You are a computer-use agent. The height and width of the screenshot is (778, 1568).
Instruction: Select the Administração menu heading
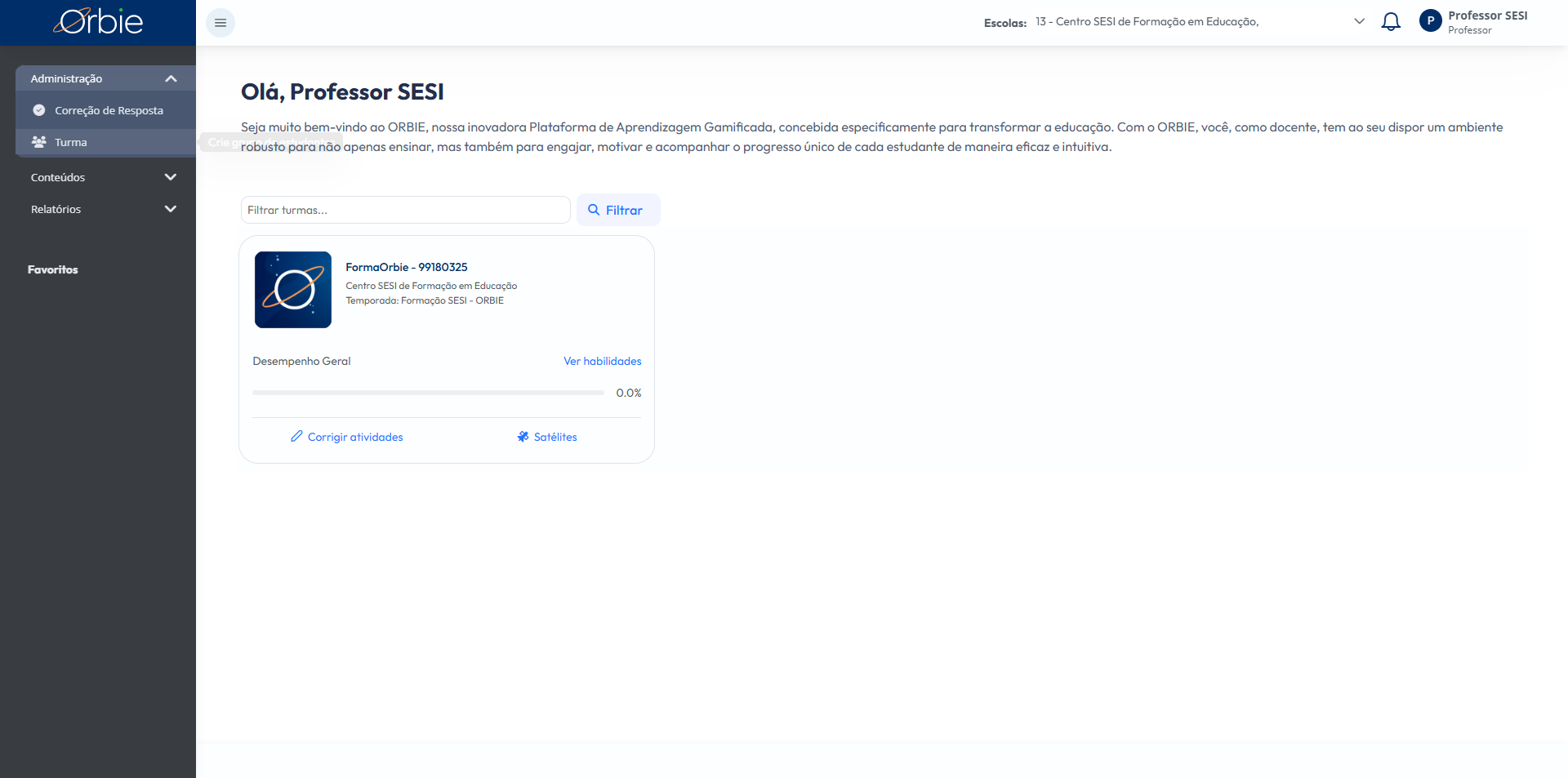[66, 78]
